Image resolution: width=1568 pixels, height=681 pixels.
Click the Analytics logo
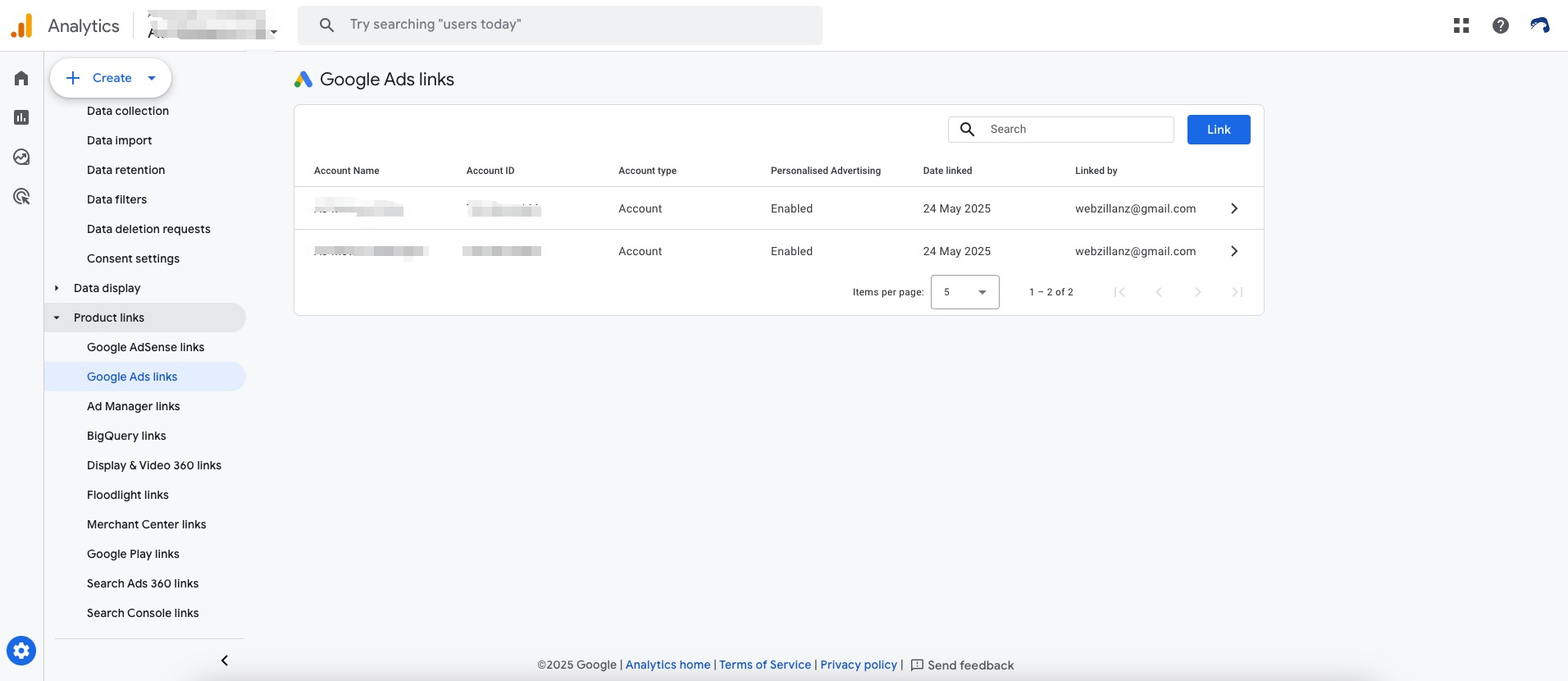click(21, 25)
